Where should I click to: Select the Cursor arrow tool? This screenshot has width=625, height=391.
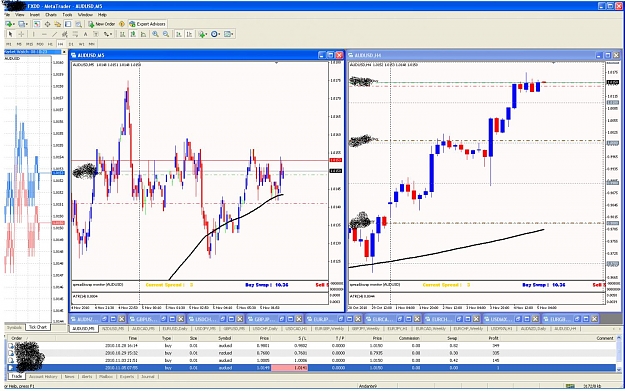[x=10, y=34]
